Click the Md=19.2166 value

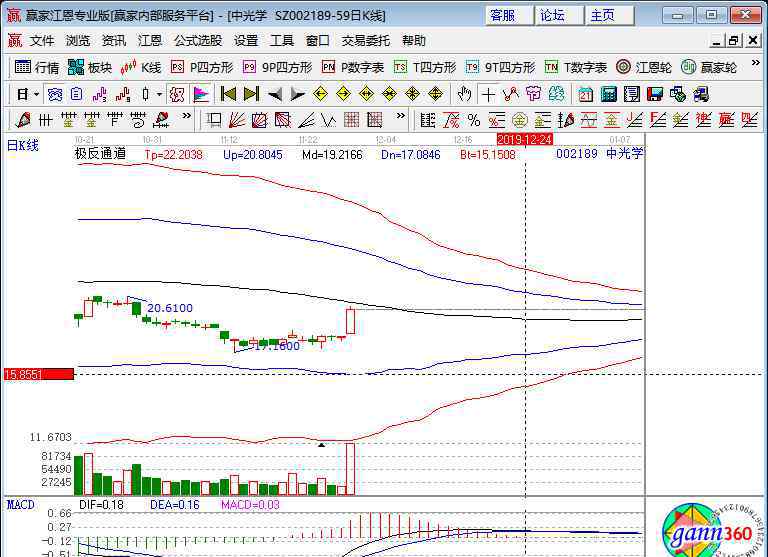coord(332,155)
